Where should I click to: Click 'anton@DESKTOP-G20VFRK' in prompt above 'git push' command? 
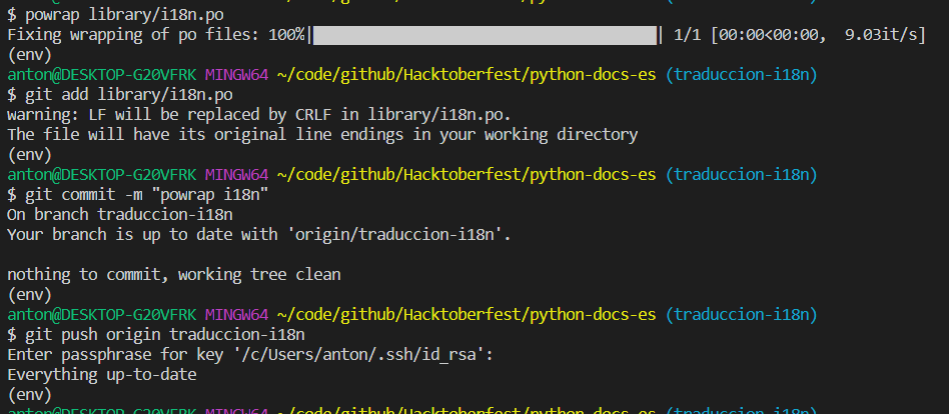click(102, 315)
